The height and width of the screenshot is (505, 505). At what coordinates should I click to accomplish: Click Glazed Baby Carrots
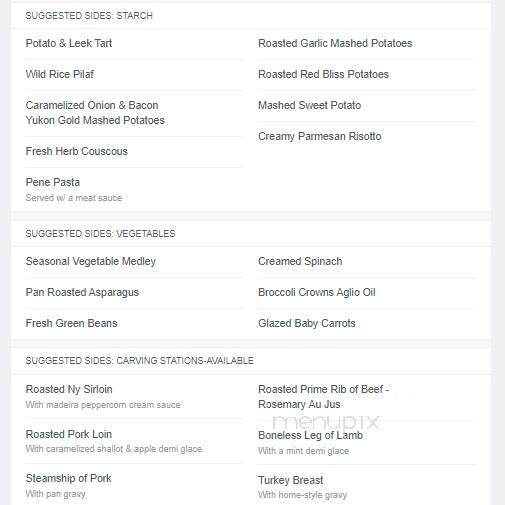[307, 323]
